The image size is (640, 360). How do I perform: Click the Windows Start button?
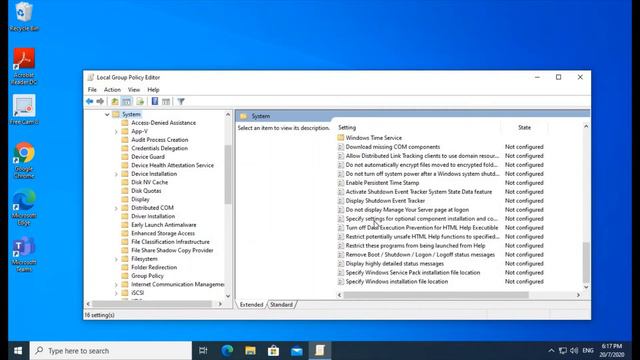[18, 351]
